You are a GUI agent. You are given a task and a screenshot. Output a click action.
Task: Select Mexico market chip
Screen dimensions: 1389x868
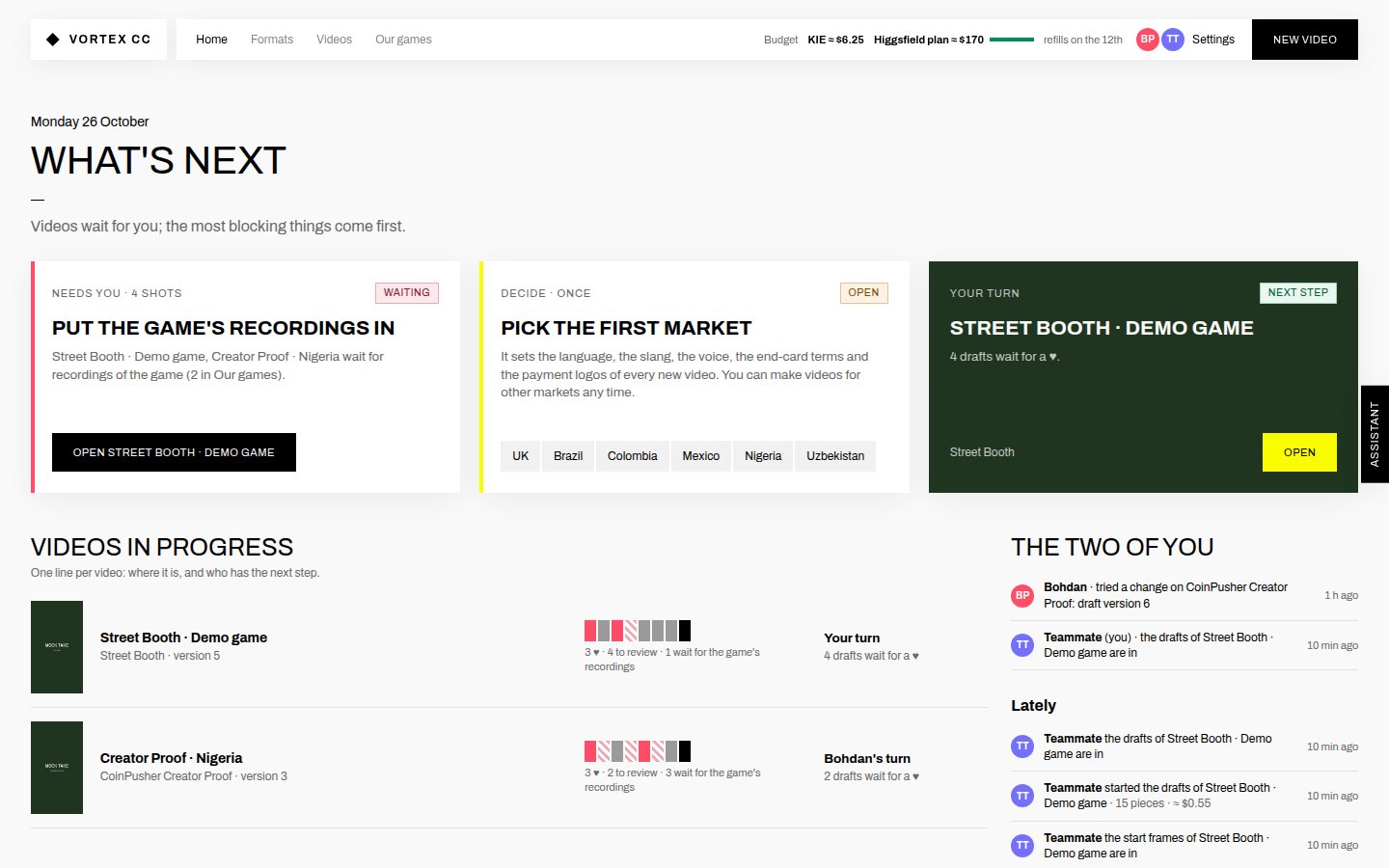click(x=701, y=456)
